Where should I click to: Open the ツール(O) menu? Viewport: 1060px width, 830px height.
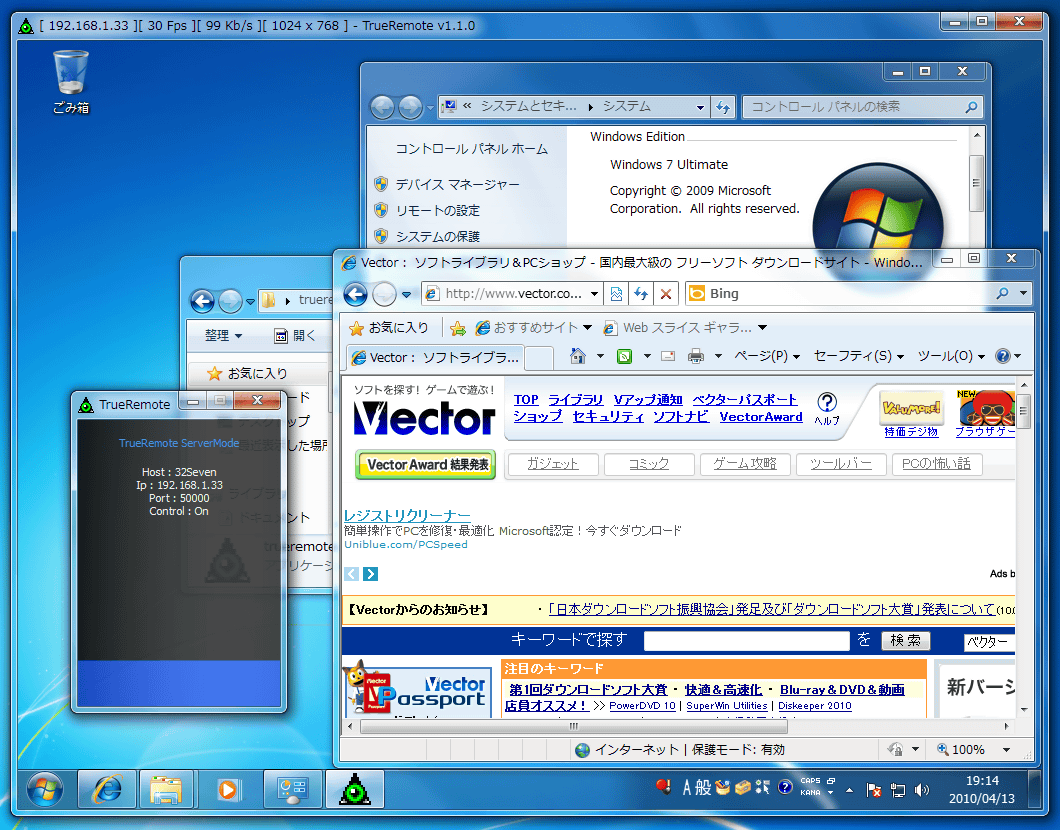(950, 356)
